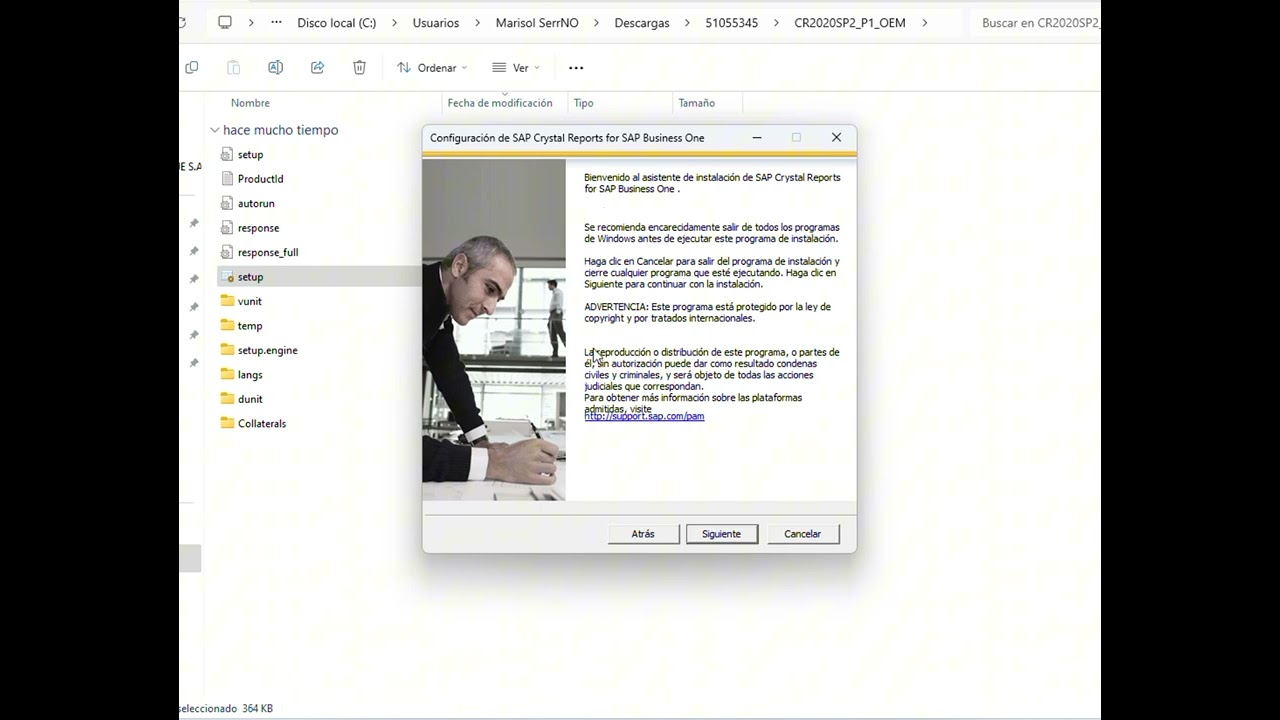This screenshot has height=720, width=1280.
Task: Go to Descargas breadcrumb
Action: (642, 22)
